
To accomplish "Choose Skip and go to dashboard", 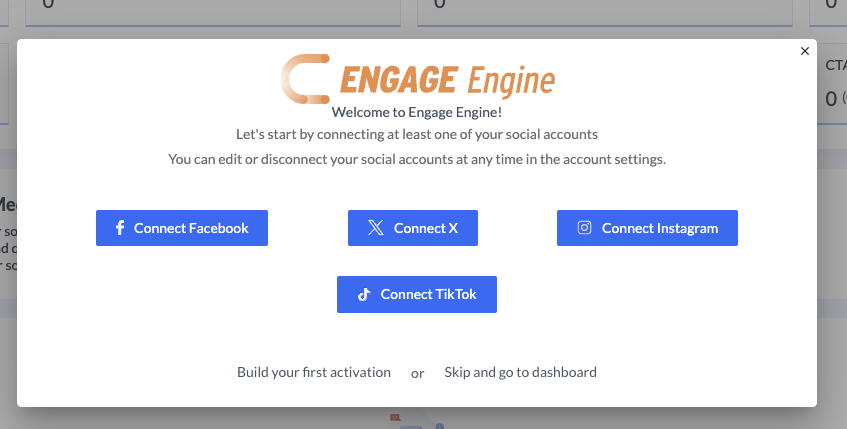I will (x=520, y=372).
